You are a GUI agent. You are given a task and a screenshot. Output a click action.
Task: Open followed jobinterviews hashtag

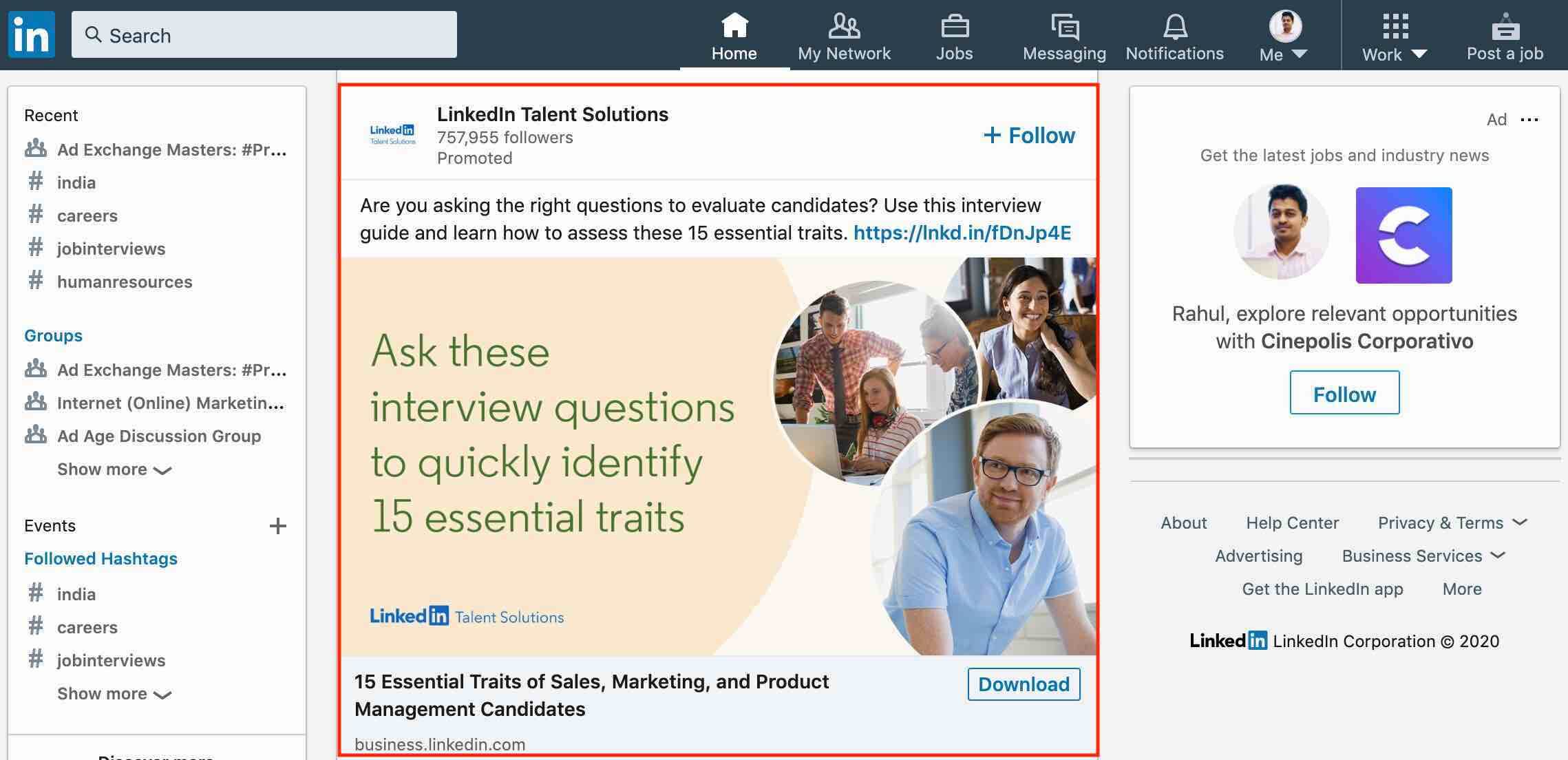coord(112,660)
